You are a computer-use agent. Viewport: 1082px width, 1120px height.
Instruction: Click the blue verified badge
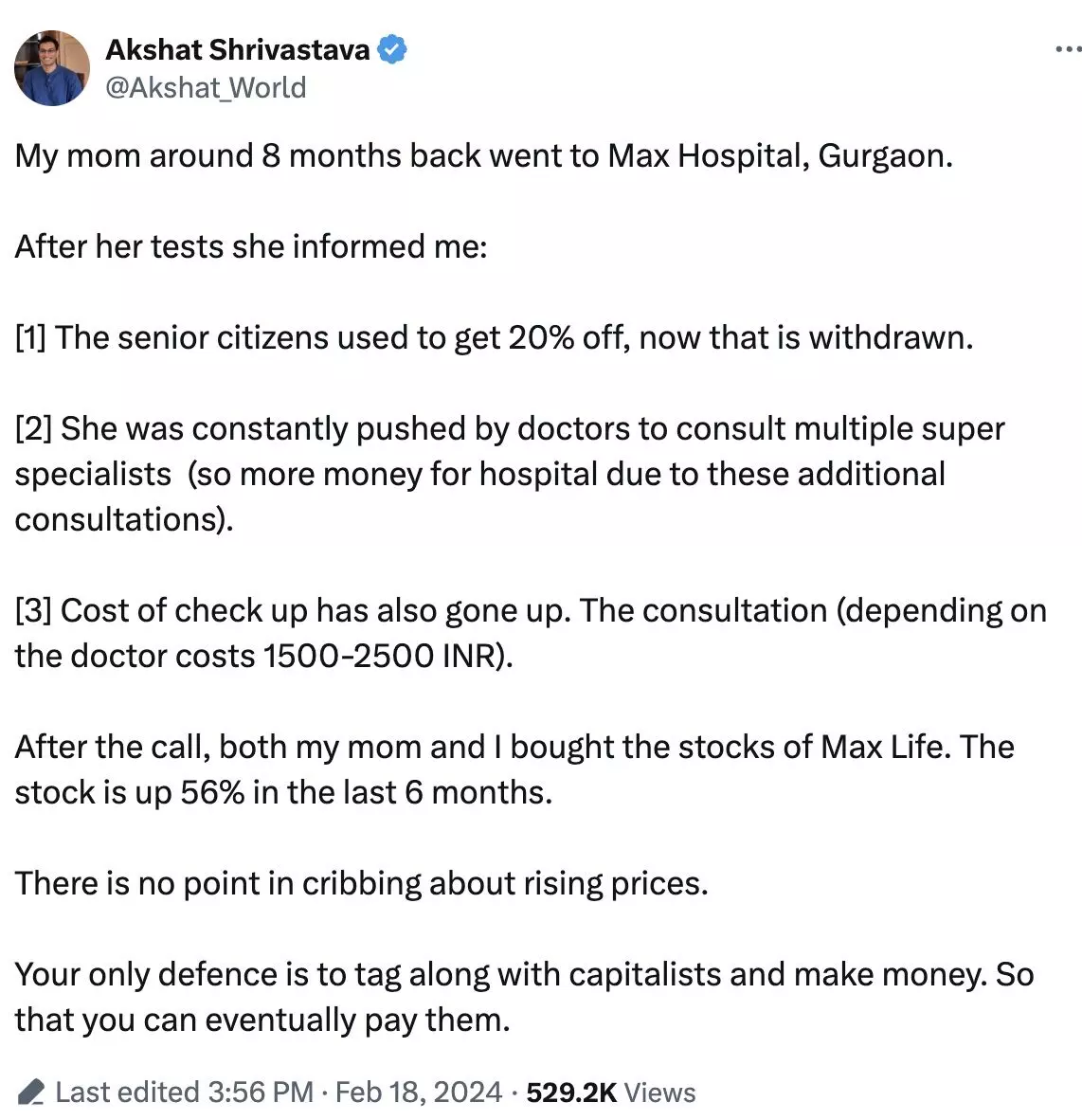coord(393,49)
